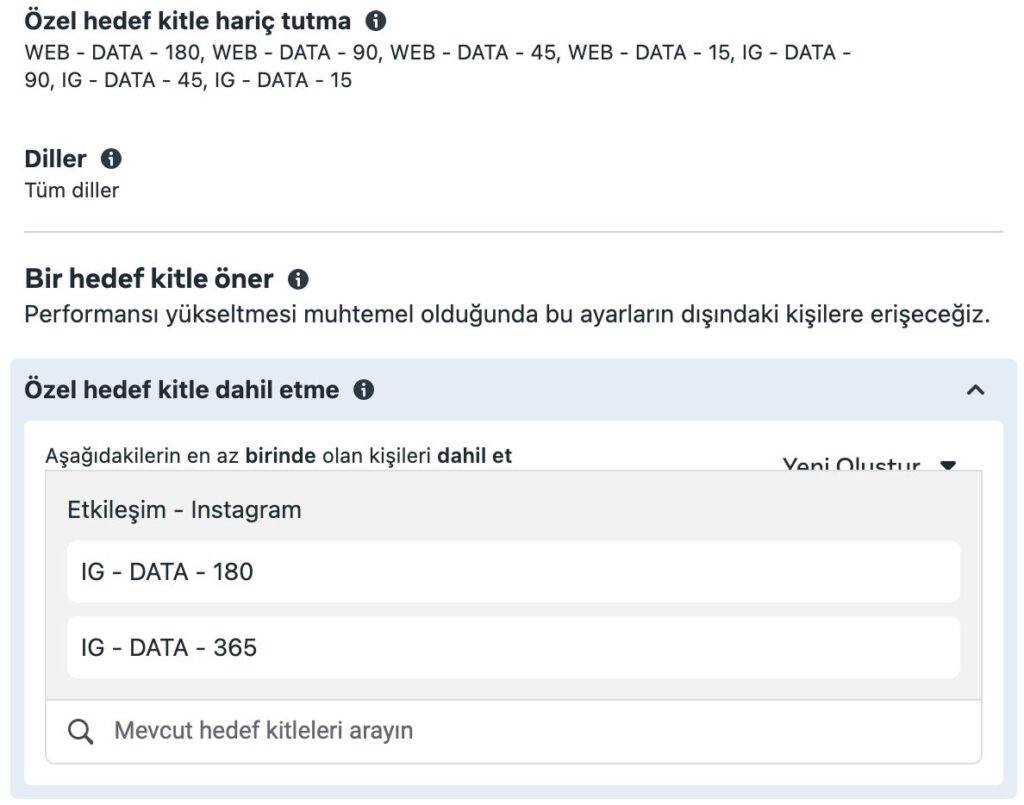Click the Performansı yükseltmesi description text
The image size is (1024, 805).
coord(507,315)
